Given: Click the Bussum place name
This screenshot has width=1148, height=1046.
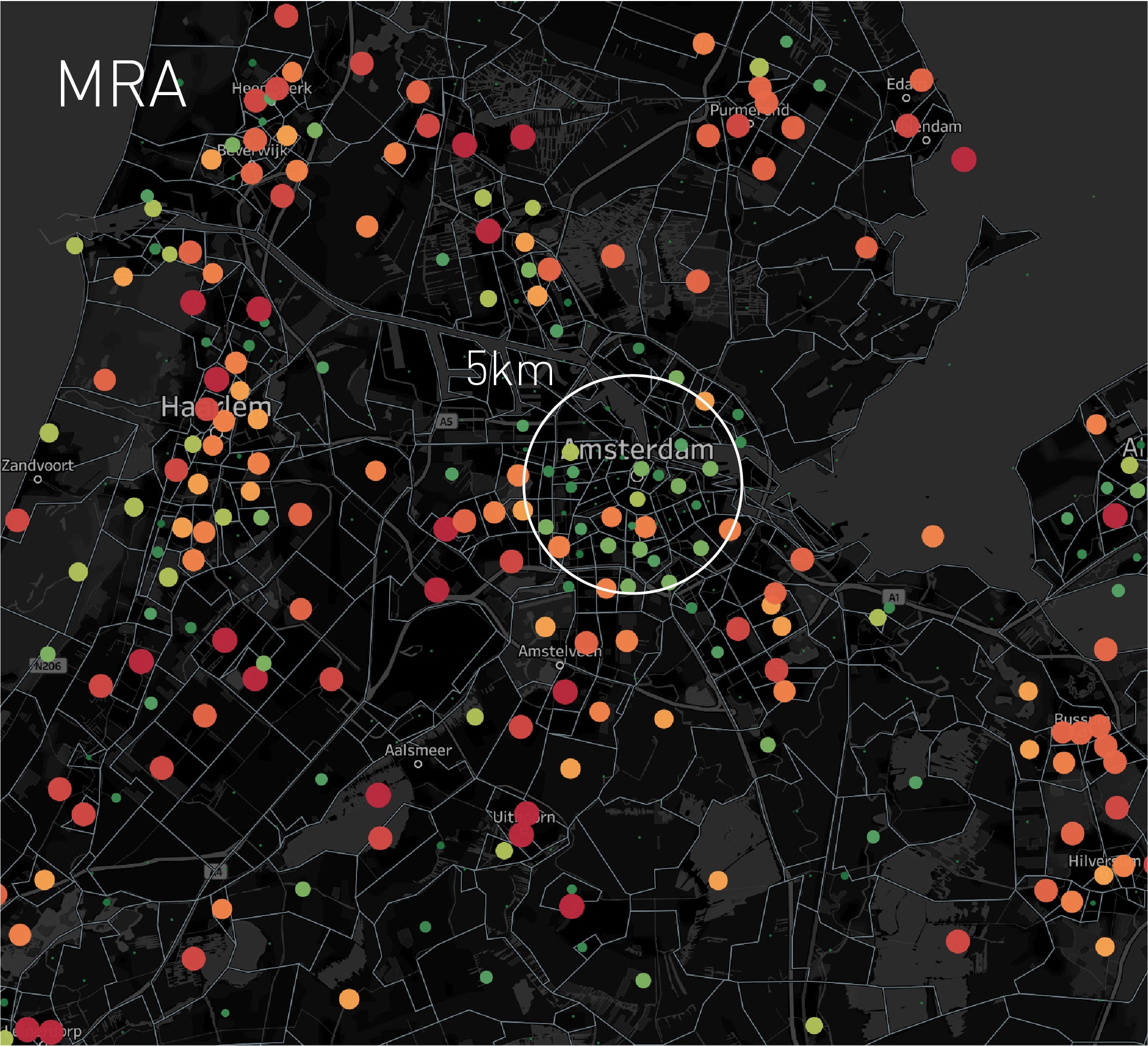Looking at the screenshot, I should [1082, 720].
